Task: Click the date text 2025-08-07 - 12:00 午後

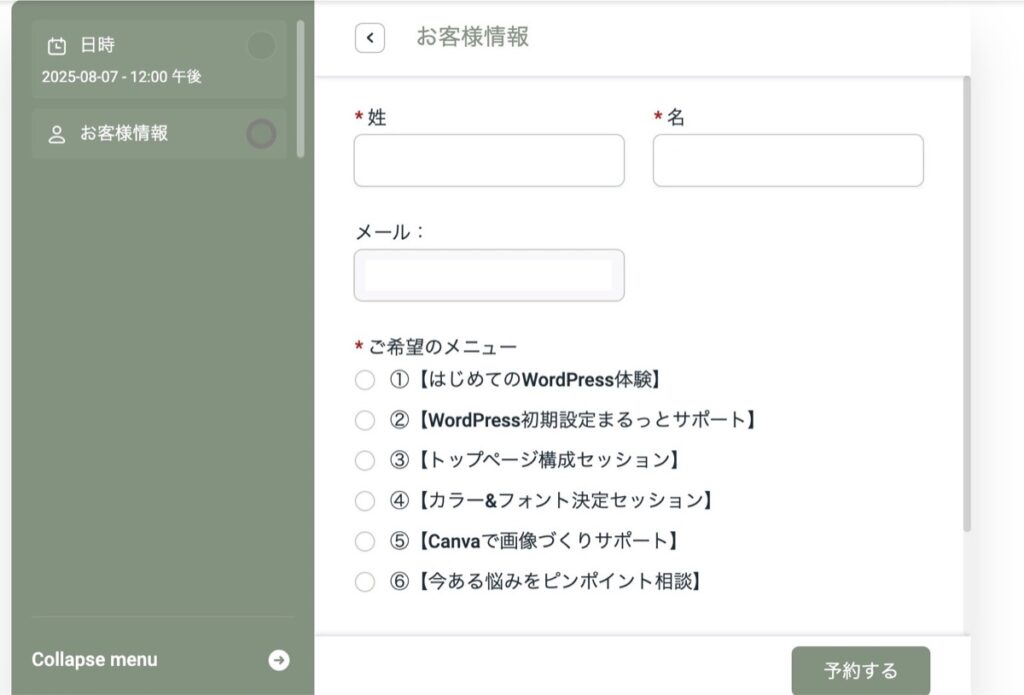Action: pyautogui.click(x=121, y=77)
